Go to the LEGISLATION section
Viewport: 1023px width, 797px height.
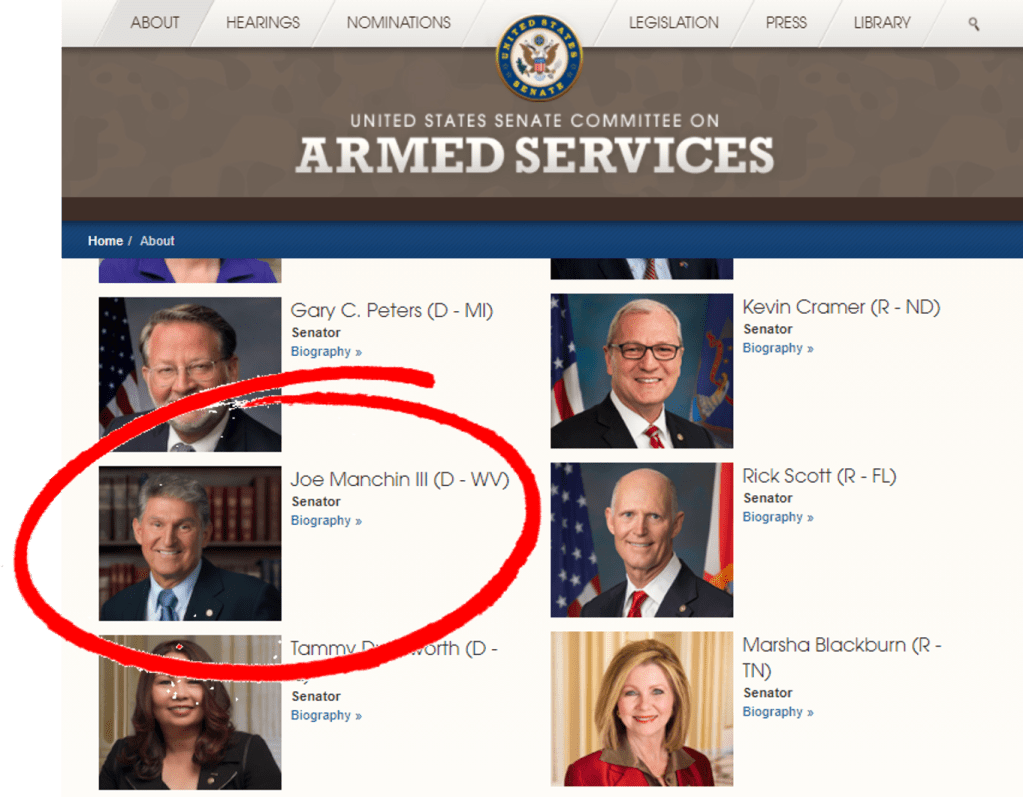673,23
